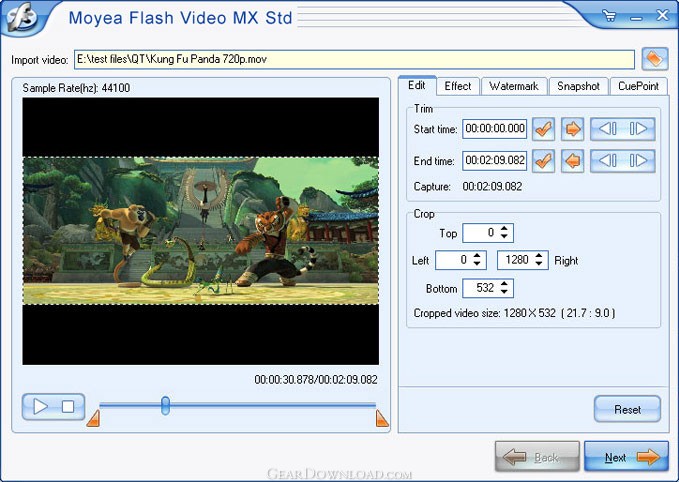The width and height of the screenshot is (679, 482).
Task: Minimize the Moyea Flash Video window
Action: (x=636, y=17)
